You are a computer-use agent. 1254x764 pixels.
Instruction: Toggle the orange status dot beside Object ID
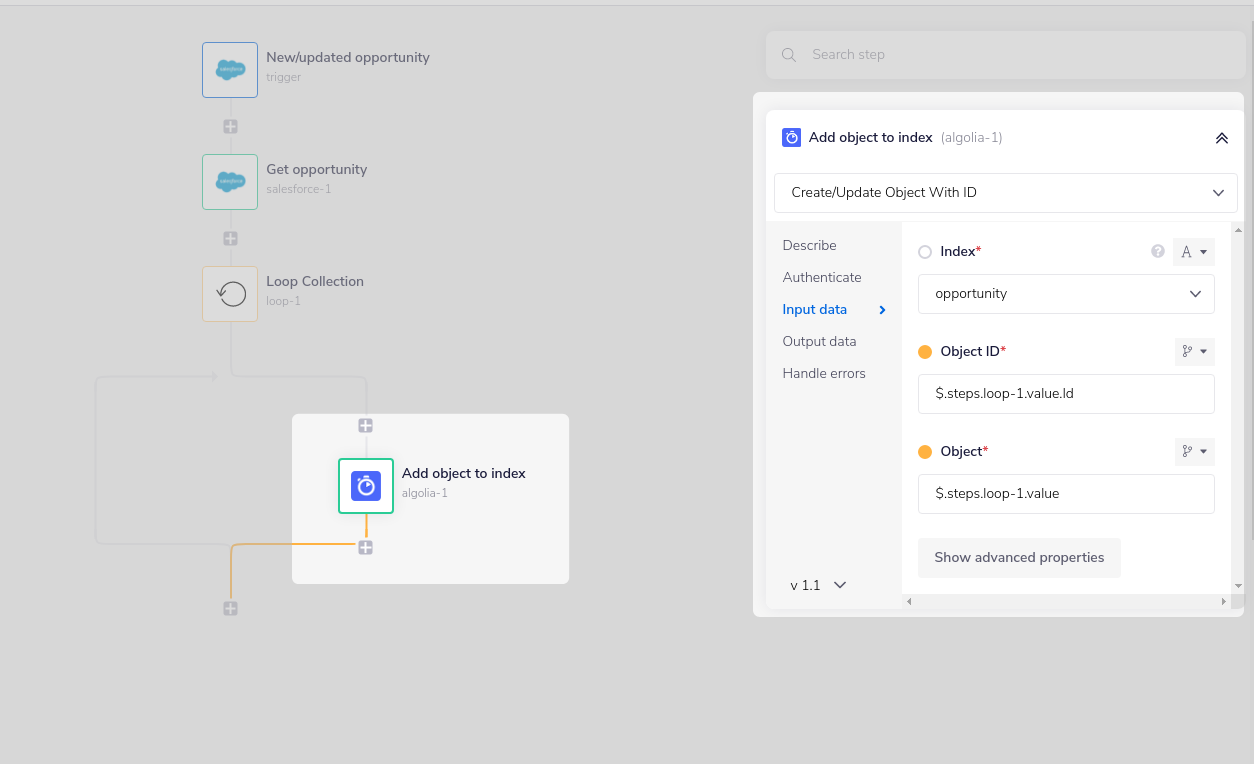coord(924,351)
